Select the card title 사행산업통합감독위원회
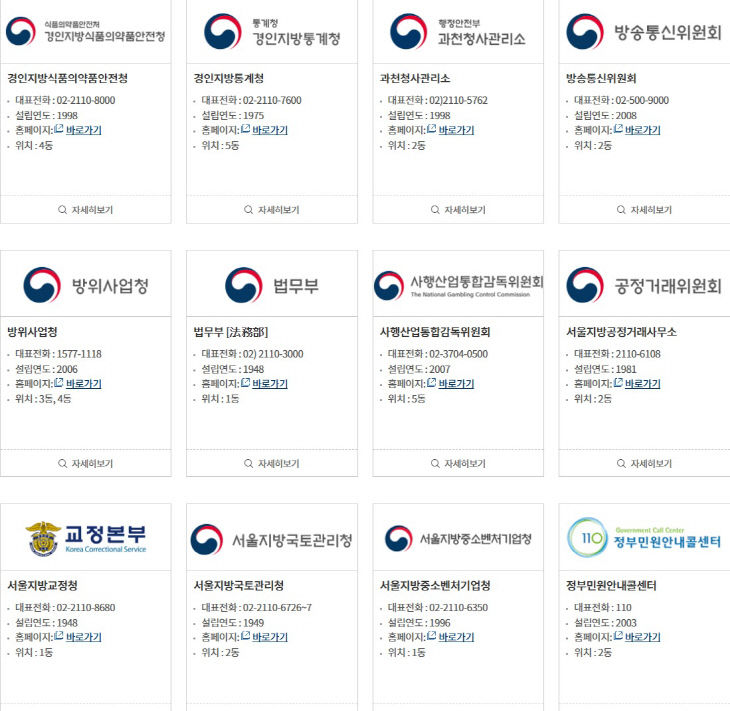This screenshot has width=730, height=711. 435,332
